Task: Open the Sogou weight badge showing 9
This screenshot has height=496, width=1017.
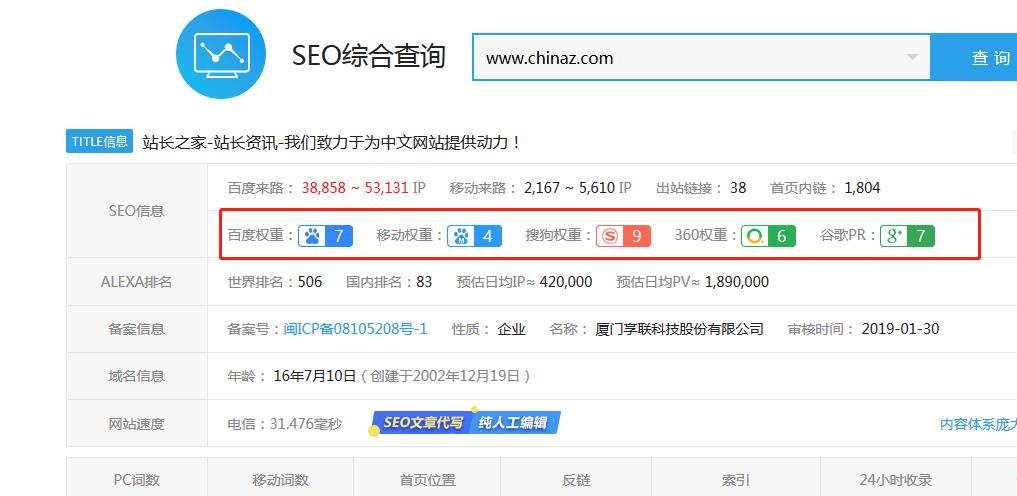Action: click(x=623, y=236)
